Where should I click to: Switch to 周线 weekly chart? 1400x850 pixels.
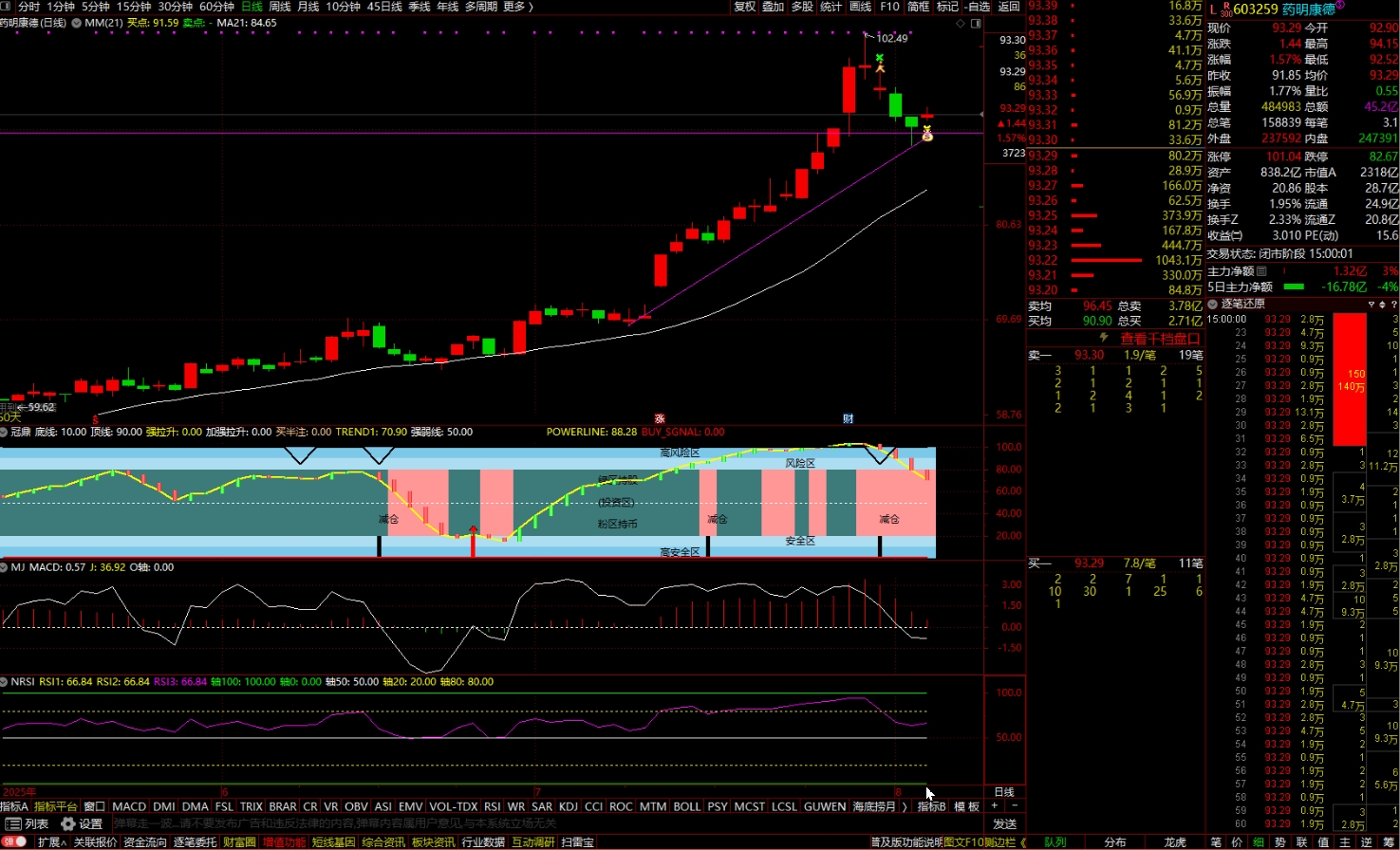click(280, 7)
